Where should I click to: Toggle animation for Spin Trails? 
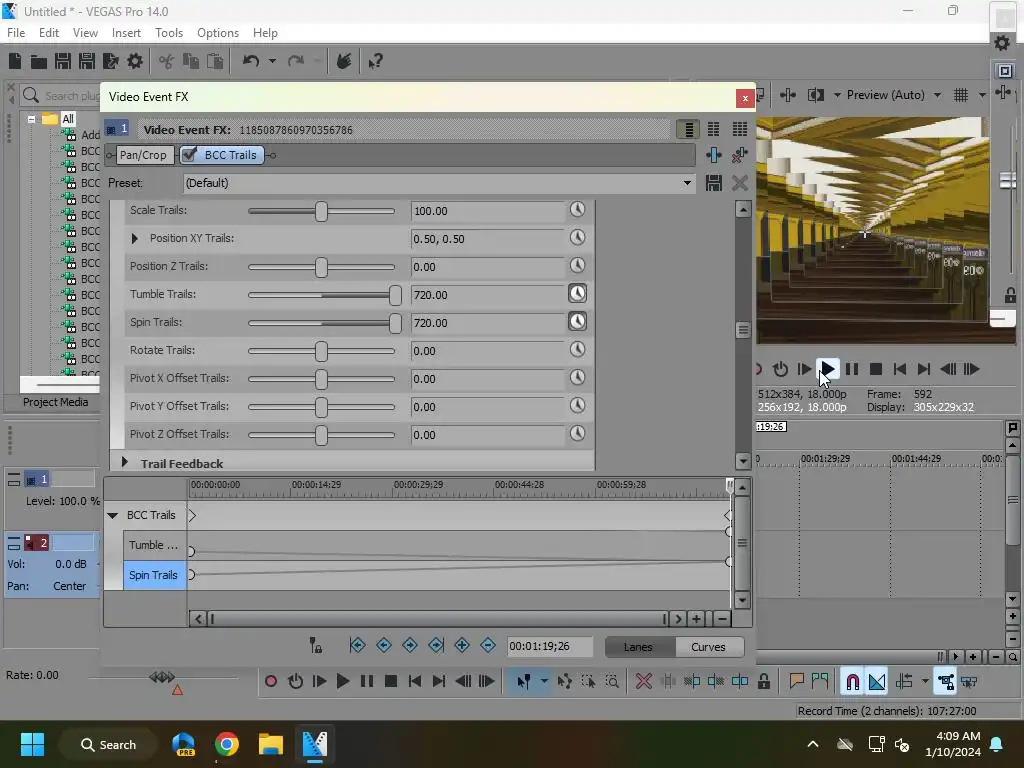coord(577,322)
